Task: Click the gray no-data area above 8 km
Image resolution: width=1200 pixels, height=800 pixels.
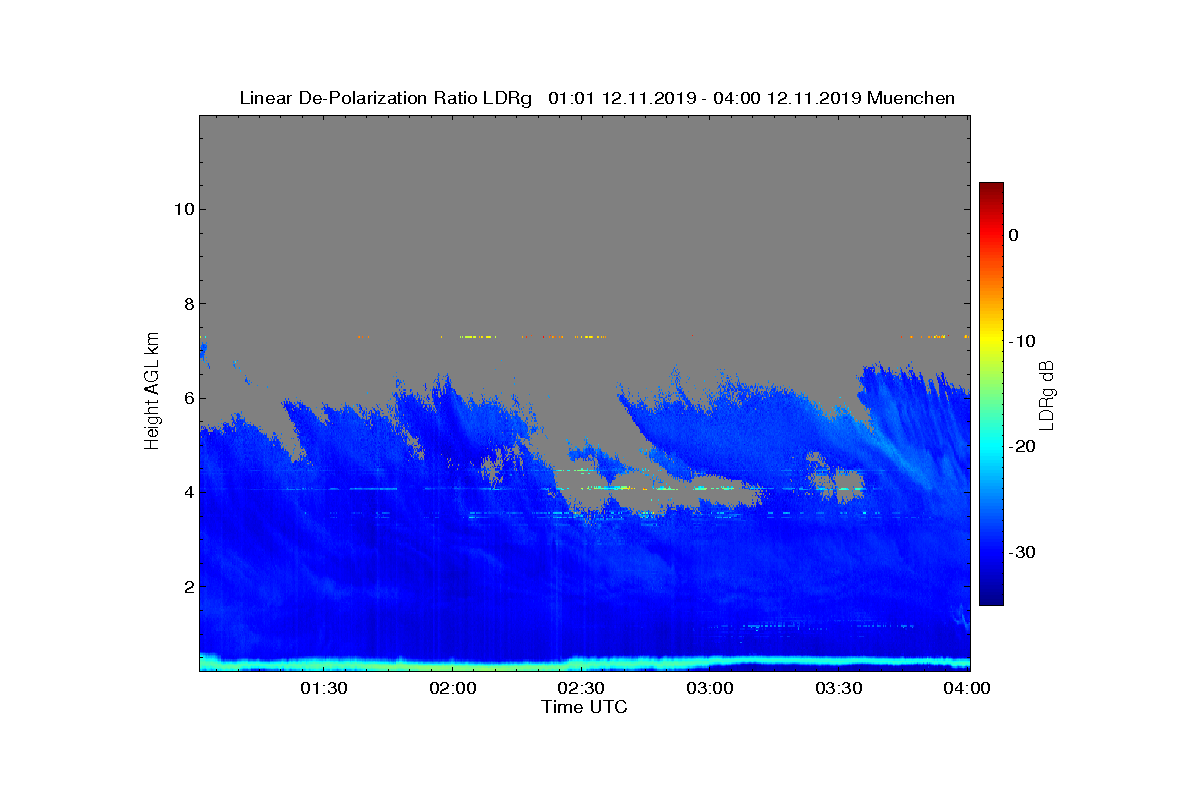Action: [585, 210]
